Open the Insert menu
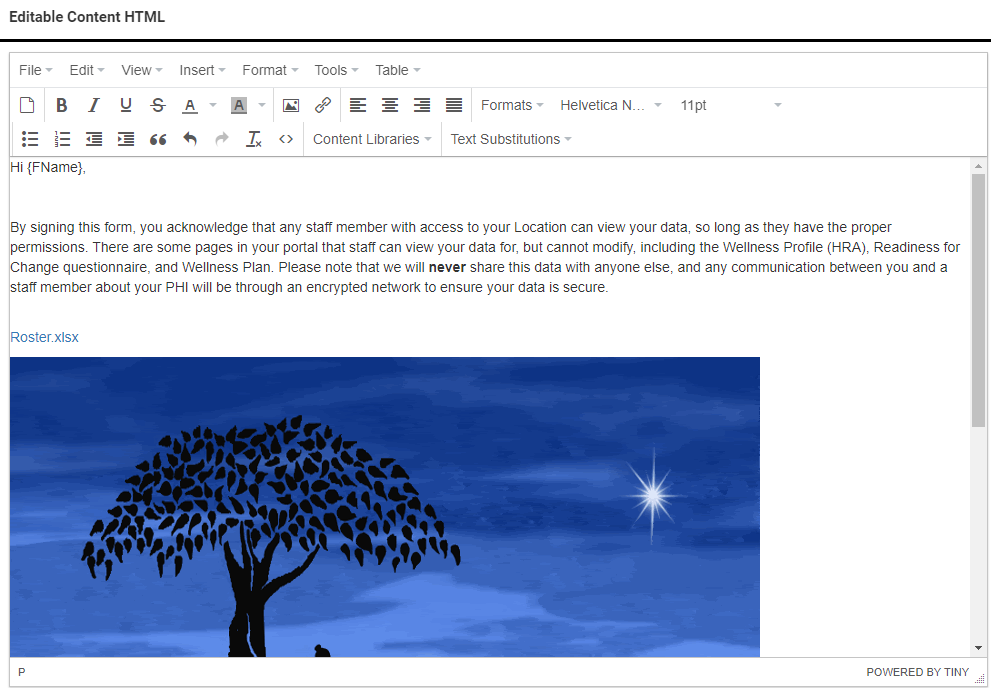 pyautogui.click(x=203, y=70)
